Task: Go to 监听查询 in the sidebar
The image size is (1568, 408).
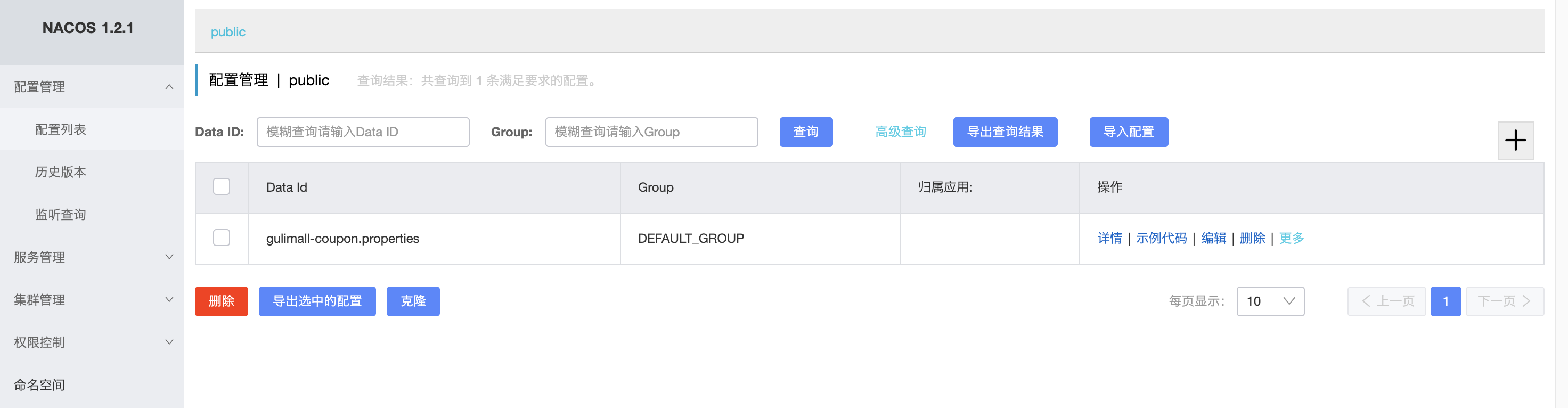Action: click(61, 214)
